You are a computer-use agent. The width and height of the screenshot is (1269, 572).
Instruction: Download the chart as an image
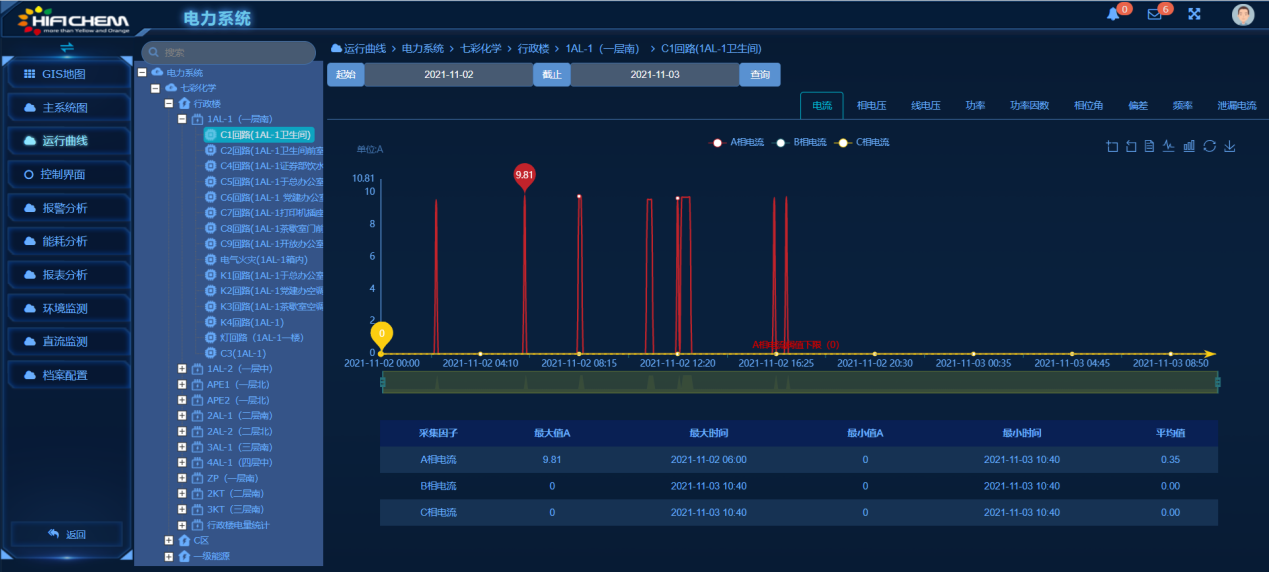[x=1230, y=146]
